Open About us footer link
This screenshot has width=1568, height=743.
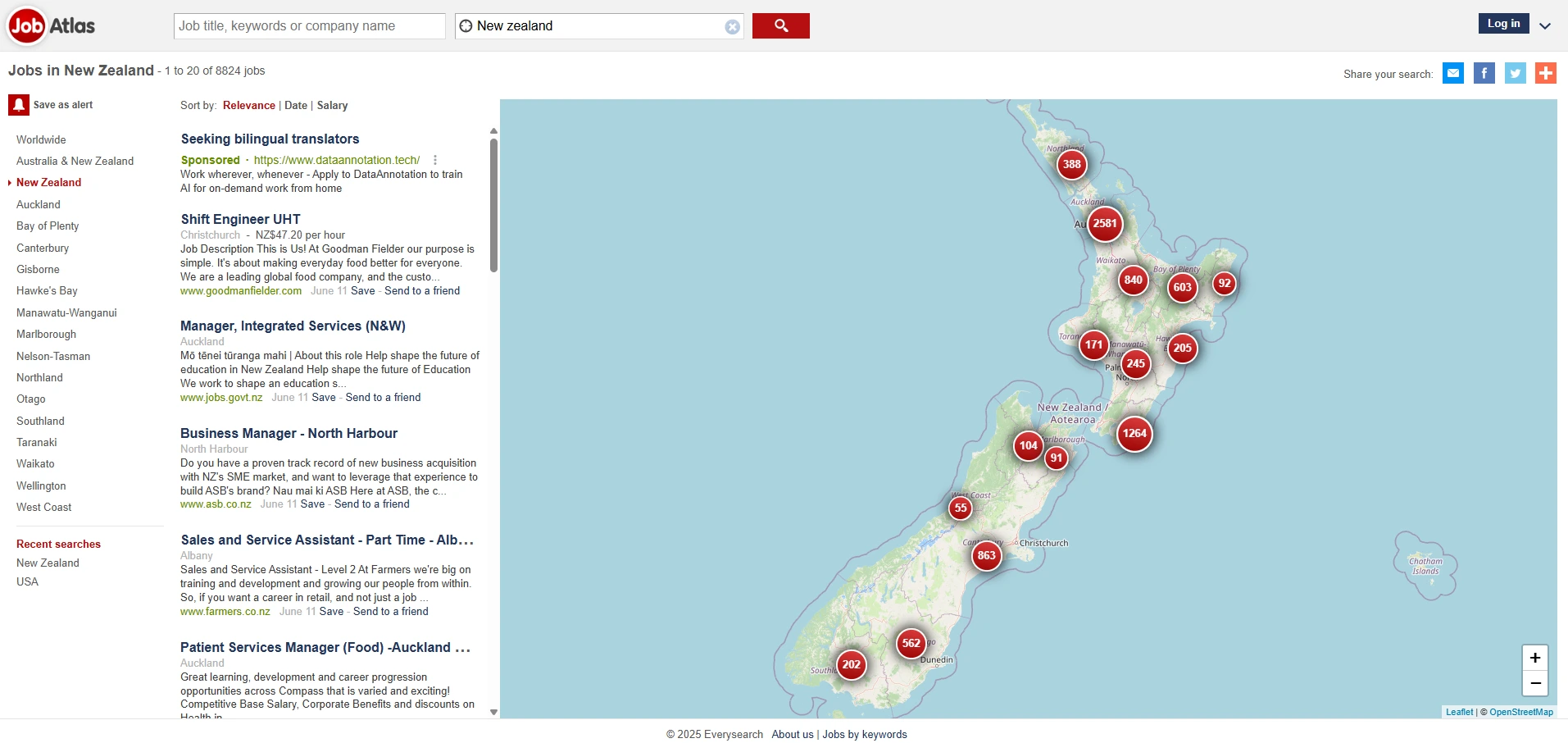tap(793, 734)
